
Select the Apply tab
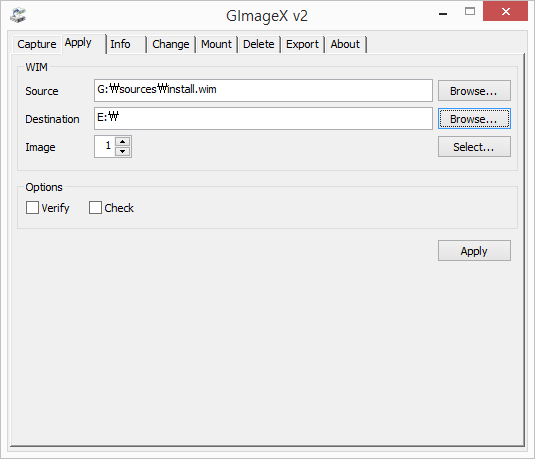click(84, 43)
